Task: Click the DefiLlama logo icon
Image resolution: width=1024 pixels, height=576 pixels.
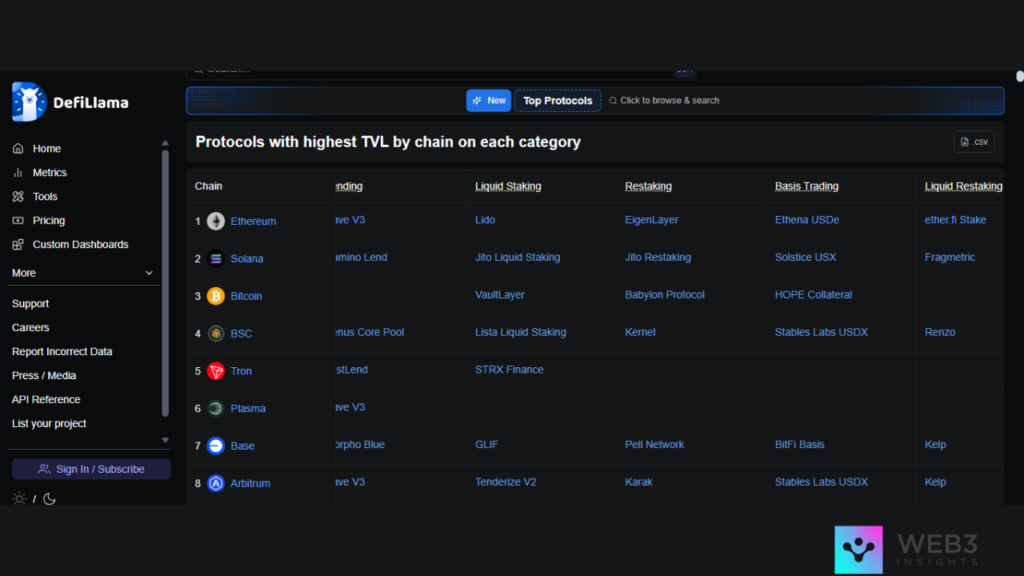Action: coord(29,102)
